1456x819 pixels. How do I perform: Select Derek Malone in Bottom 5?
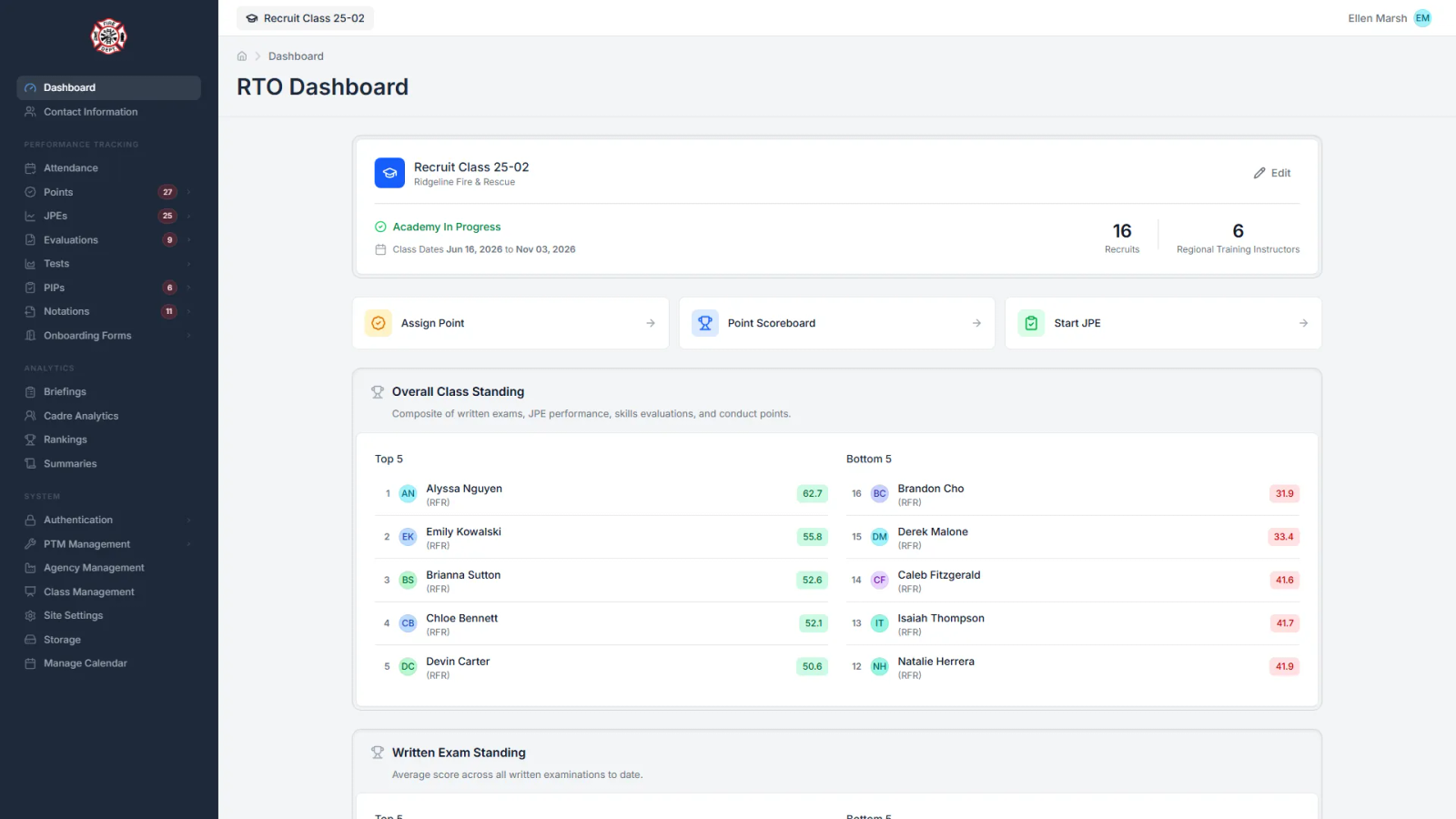click(1073, 537)
